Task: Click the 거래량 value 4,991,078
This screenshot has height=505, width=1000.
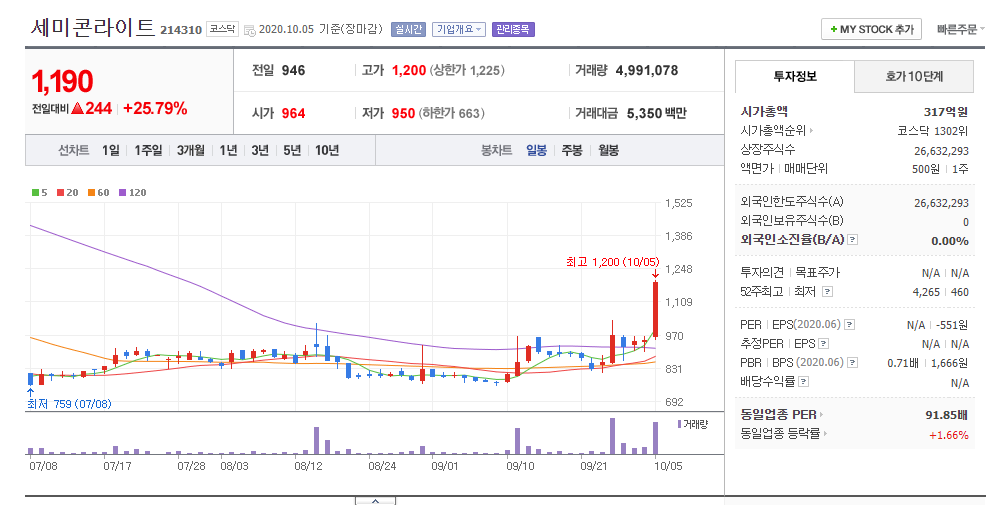Action: (x=647, y=70)
